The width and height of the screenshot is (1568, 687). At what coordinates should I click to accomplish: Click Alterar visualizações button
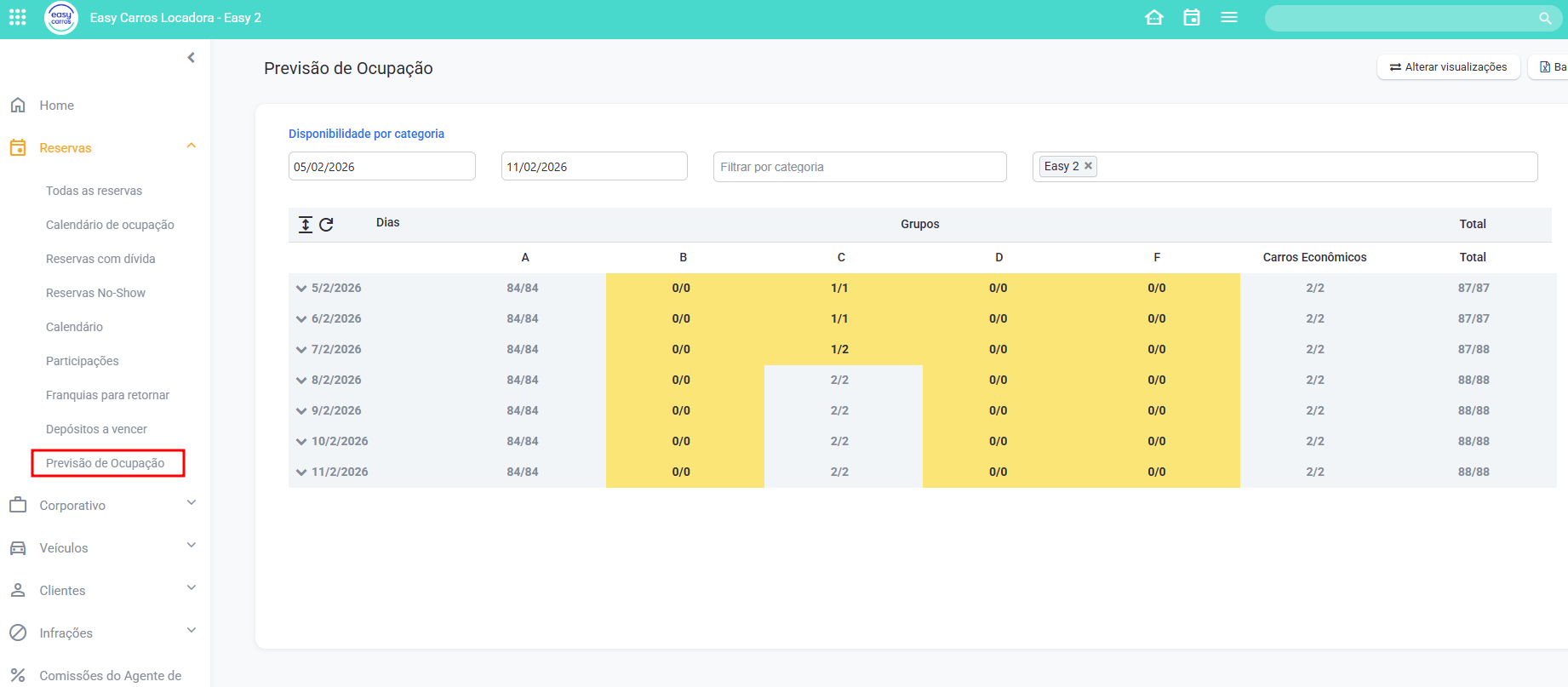[x=1448, y=67]
